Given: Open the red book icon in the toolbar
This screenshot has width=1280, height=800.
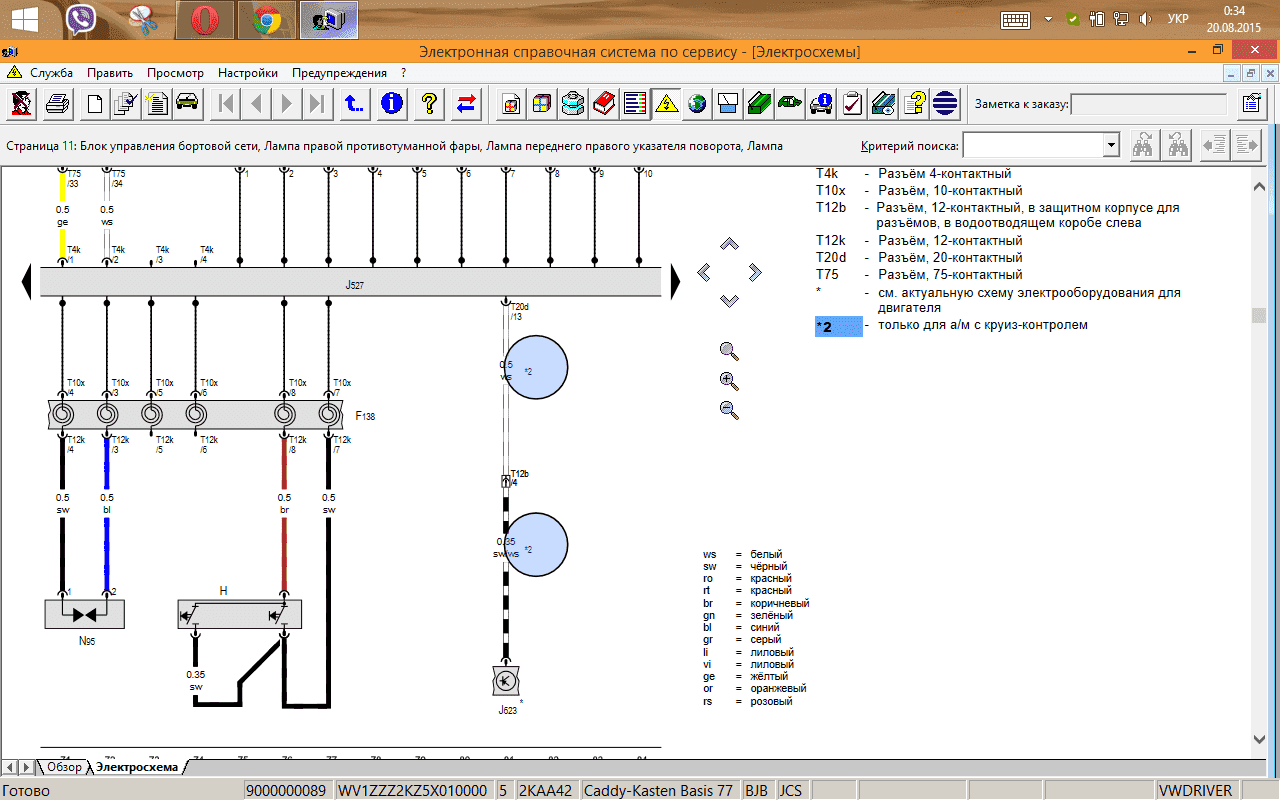Looking at the screenshot, I should click(x=604, y=103).
